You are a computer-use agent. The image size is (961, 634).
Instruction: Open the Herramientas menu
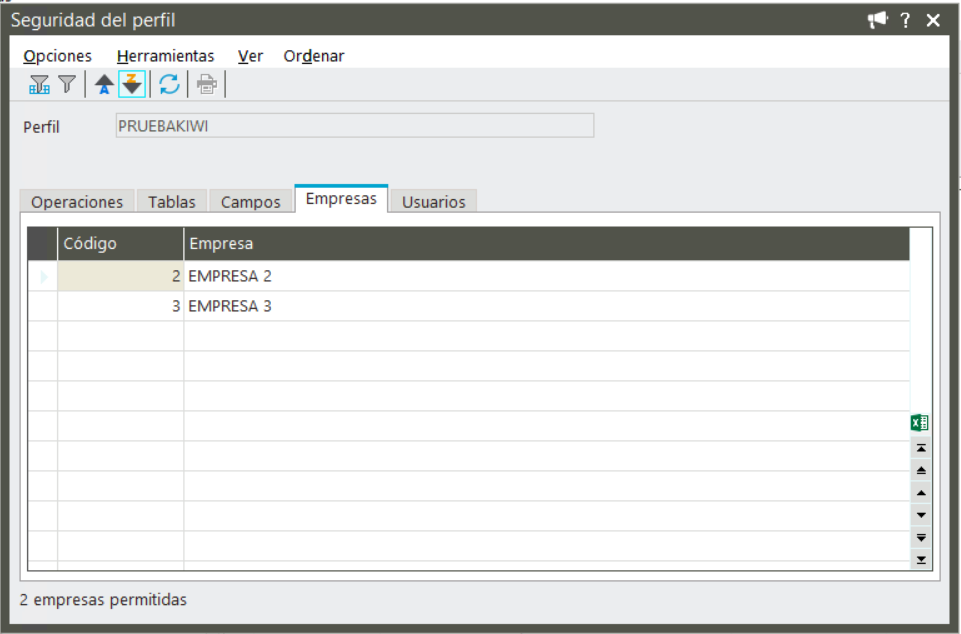[165, 56]
